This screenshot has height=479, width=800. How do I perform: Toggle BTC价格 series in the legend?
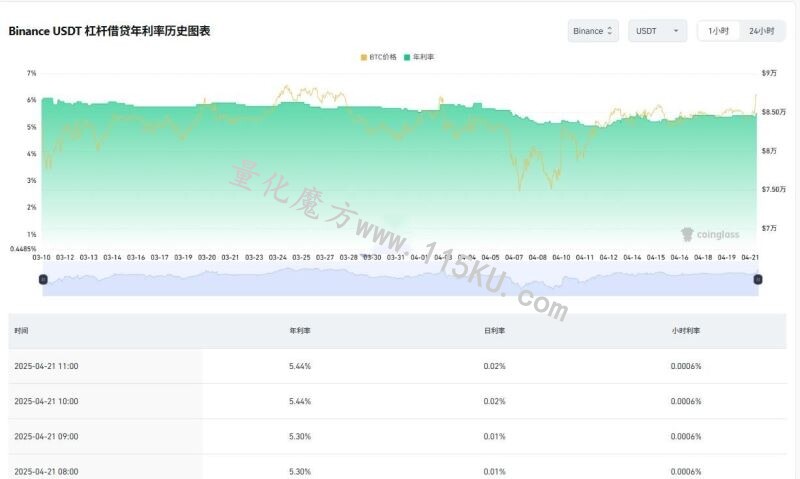coord(378,57)
